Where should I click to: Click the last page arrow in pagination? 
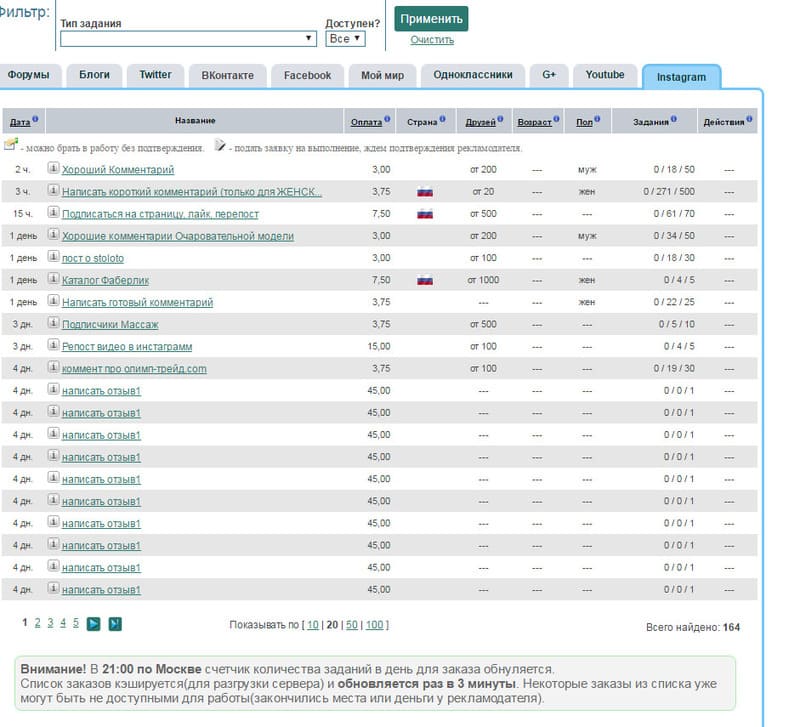(x=115, y=624)
